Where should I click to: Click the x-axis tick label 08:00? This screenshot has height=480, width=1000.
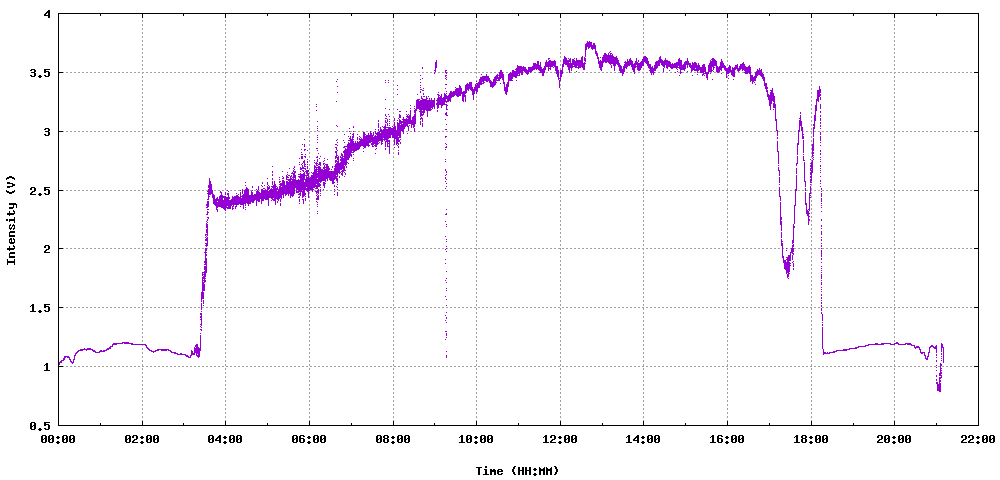point(393,440)
